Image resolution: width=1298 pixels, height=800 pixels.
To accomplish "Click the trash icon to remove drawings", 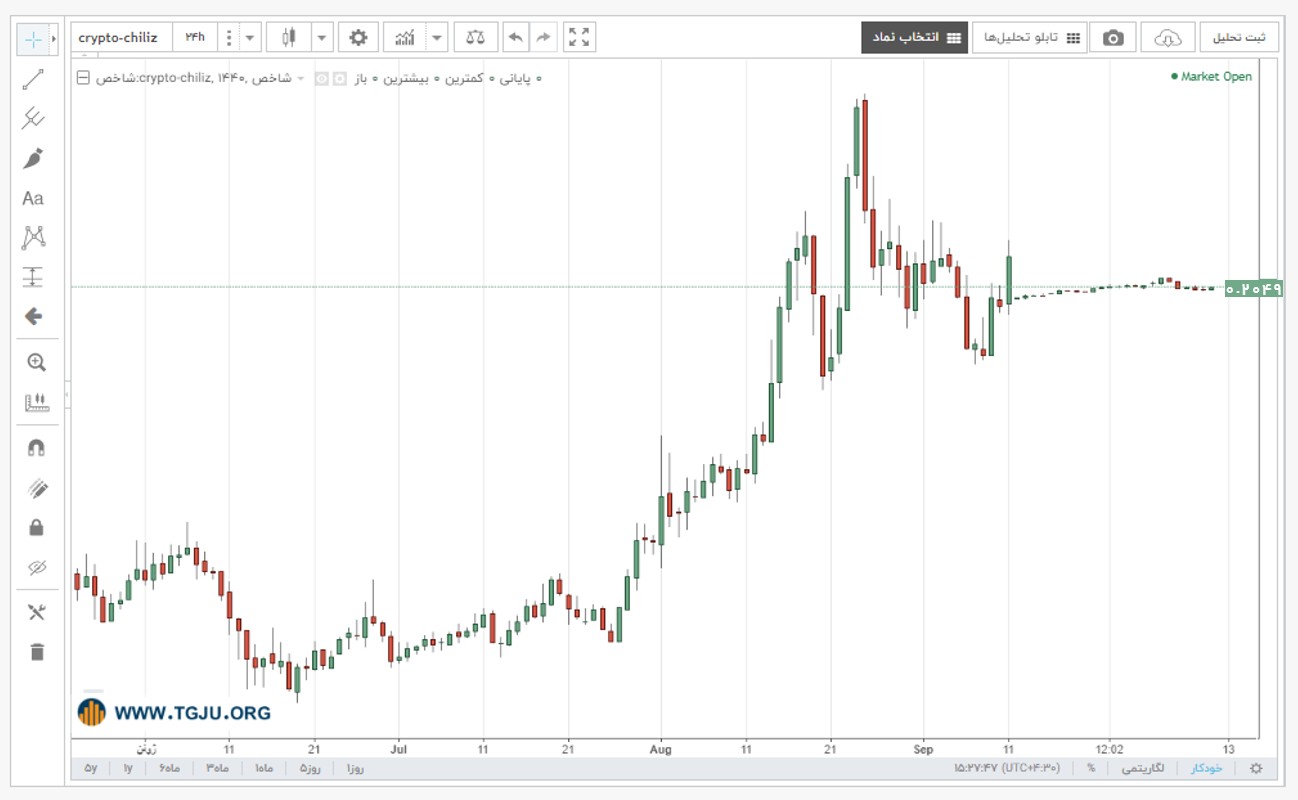I will [x=37, y=652].
